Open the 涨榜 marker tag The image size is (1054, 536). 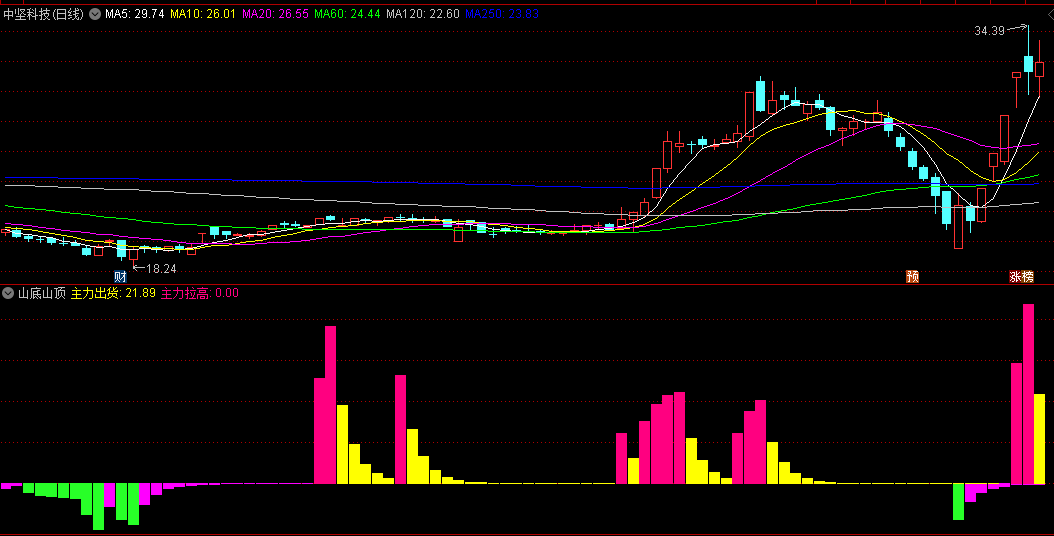click(x=1021, y=276)
